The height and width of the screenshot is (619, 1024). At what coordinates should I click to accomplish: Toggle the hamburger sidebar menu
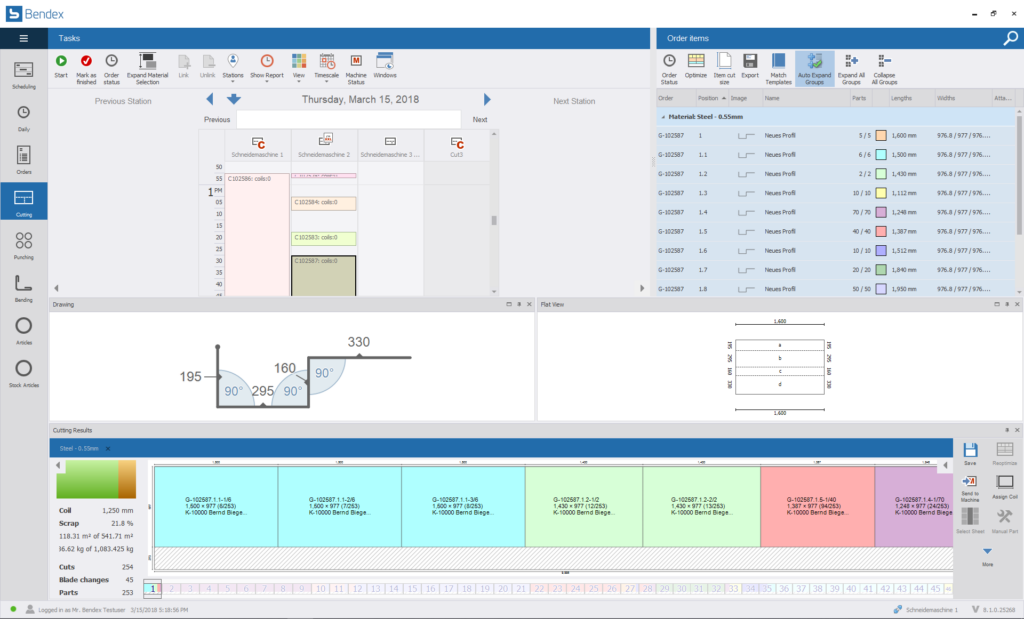click(24, 38)
